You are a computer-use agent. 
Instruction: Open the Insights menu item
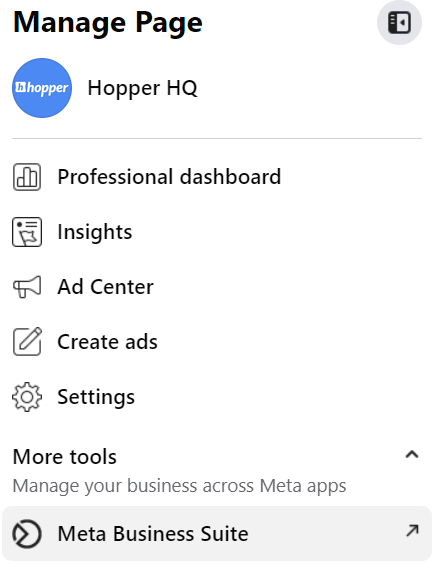[x=95, y=232]
